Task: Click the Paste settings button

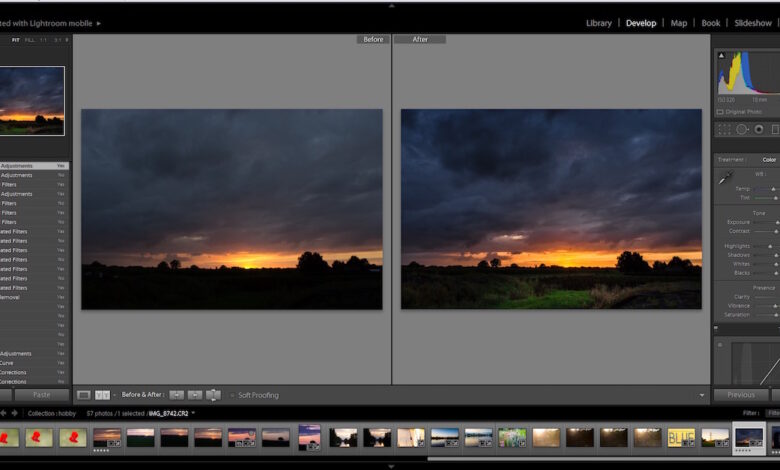Action: click(x=41, y=395)
